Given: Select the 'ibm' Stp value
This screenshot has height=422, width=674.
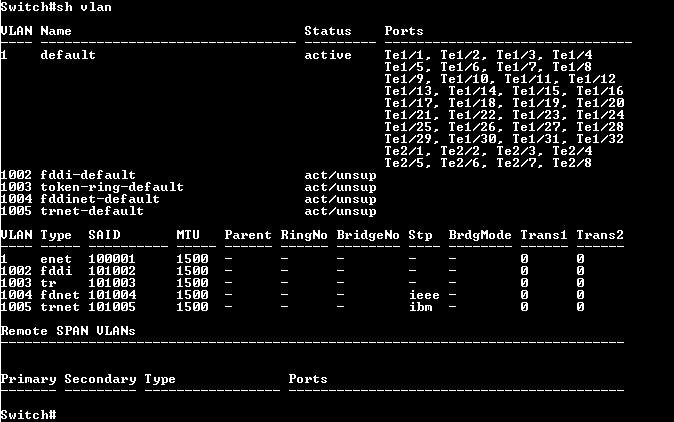Looking at the screenshot, I should click(420, 307).
